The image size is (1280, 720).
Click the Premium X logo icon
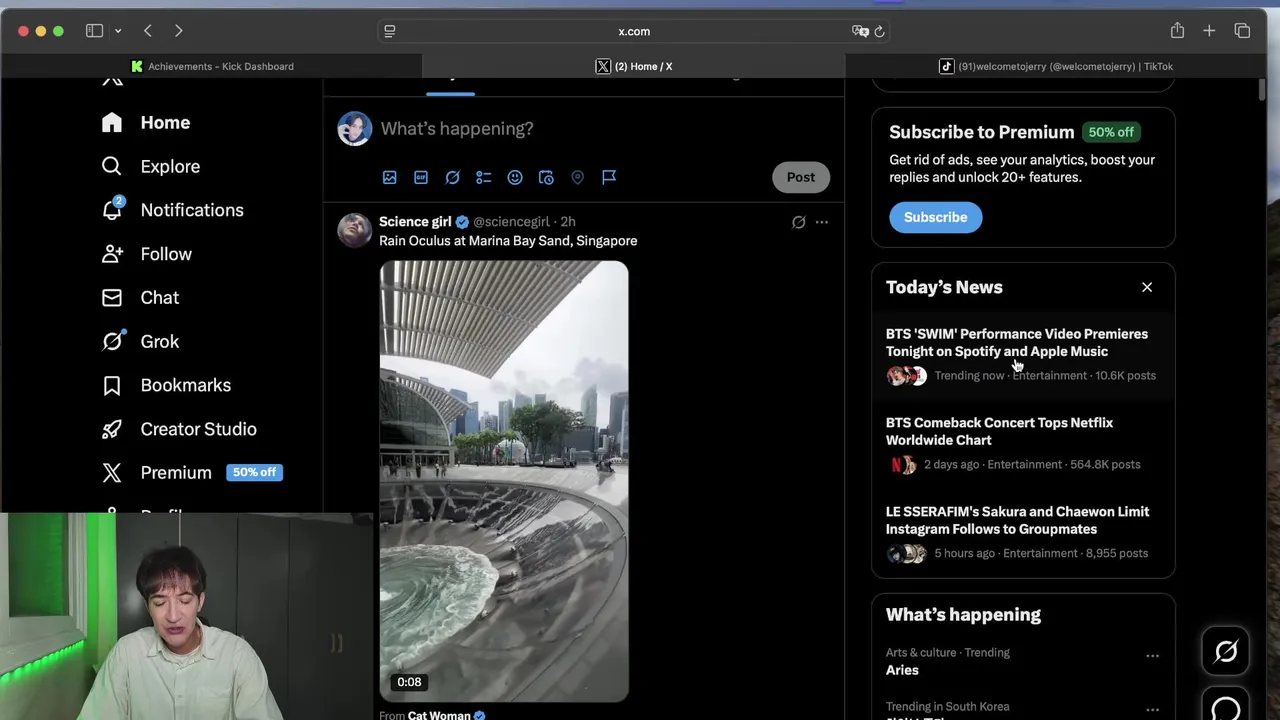112,472
